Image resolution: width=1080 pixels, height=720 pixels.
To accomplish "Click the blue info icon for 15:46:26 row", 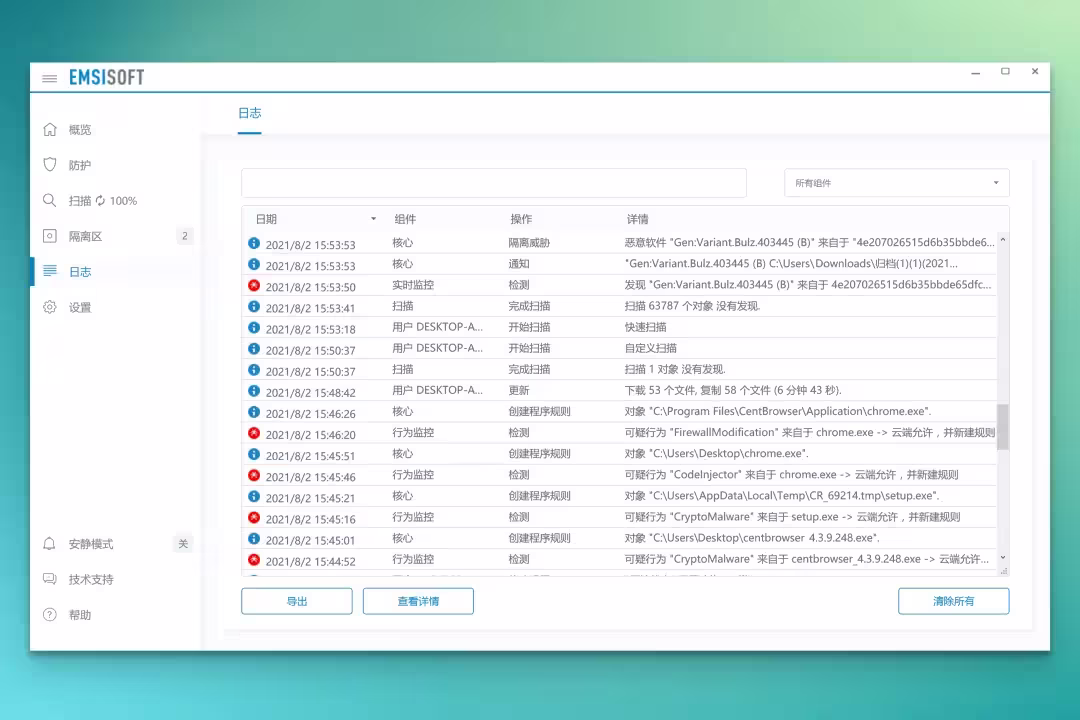I will 254,412.
